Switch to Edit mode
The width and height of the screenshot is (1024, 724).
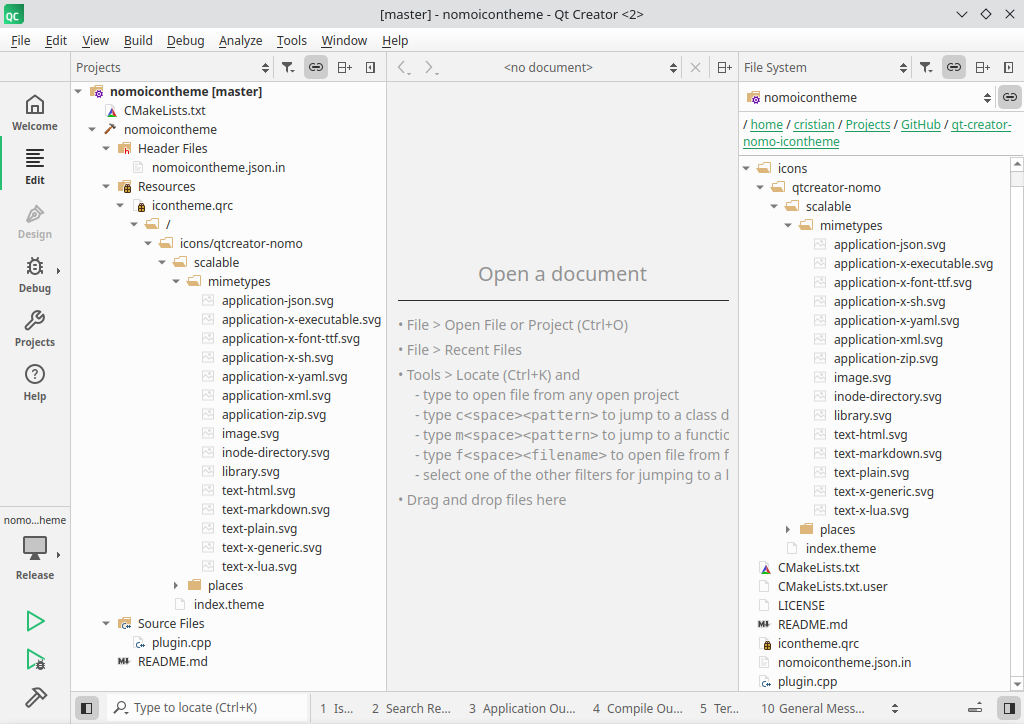click(35, 166)
